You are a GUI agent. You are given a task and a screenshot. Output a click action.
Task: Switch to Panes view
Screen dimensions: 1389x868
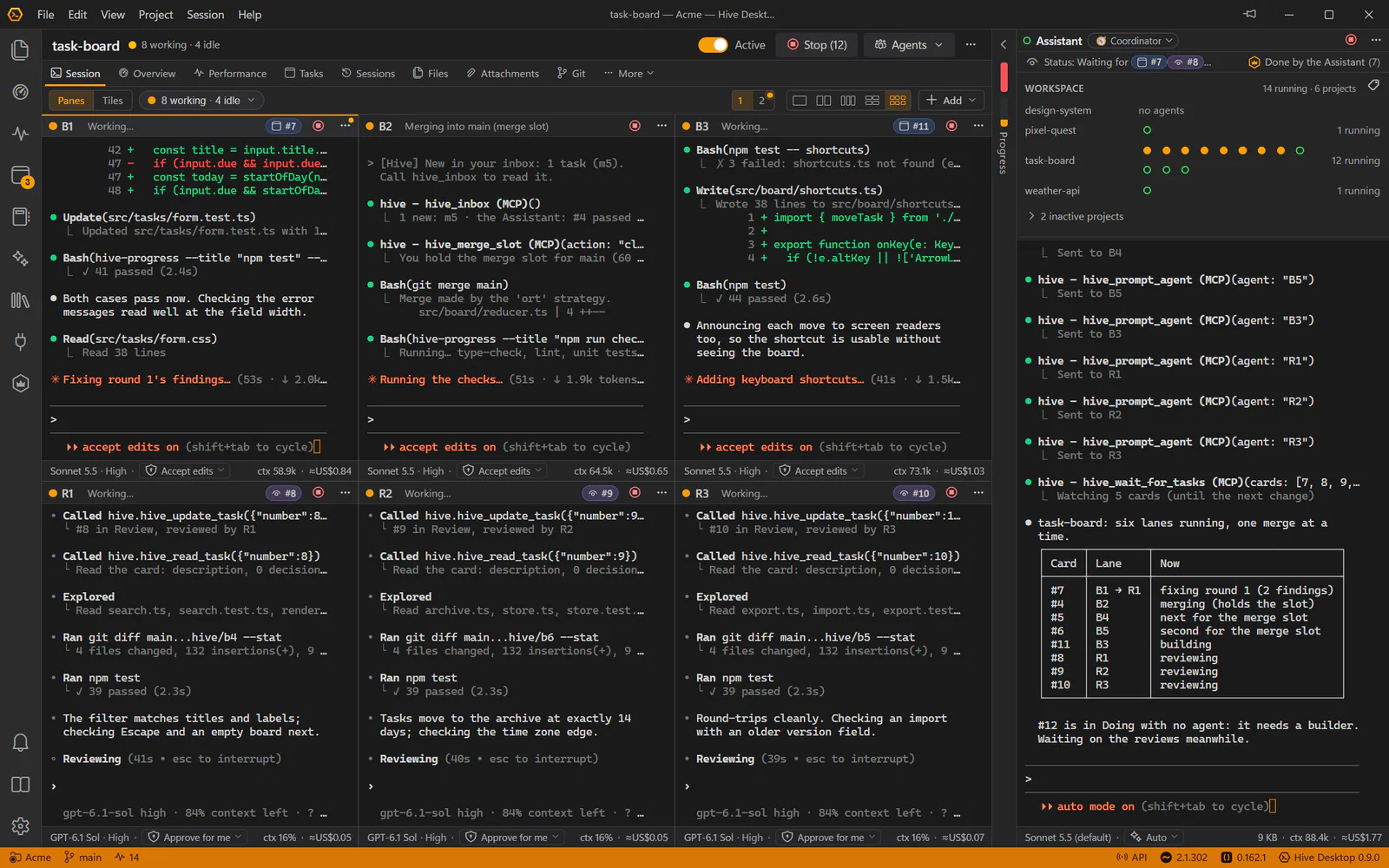pyautogui.click(x=71, y=101)
